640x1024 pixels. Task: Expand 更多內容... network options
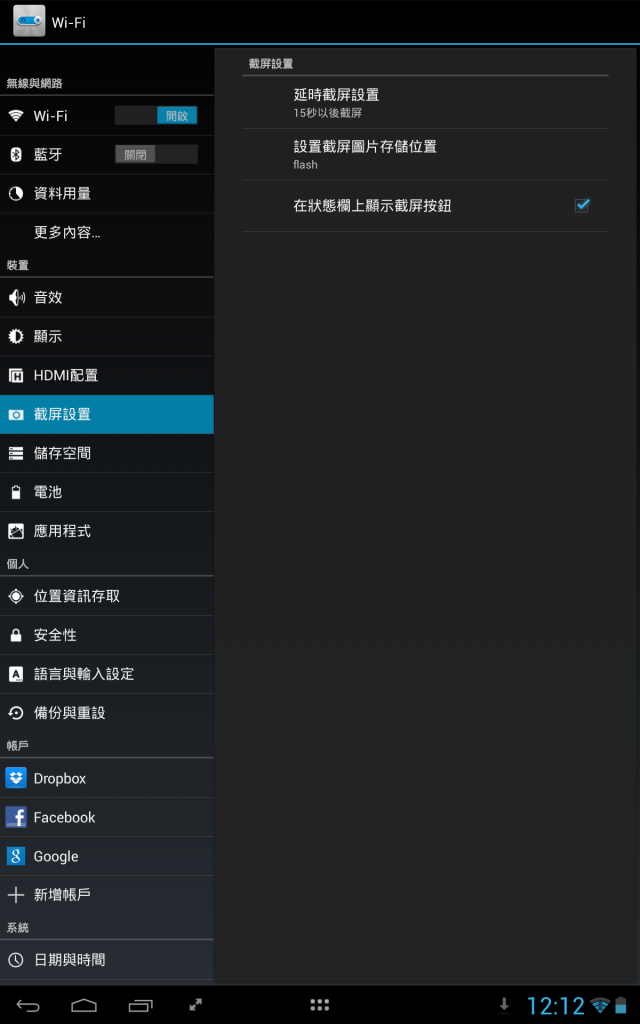(107, 232)
